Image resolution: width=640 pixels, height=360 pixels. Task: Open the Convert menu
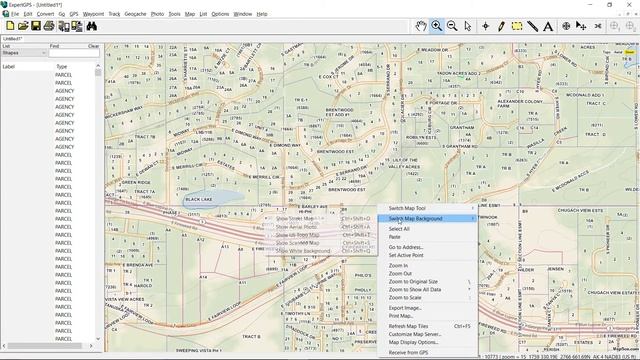click(45, 14)
